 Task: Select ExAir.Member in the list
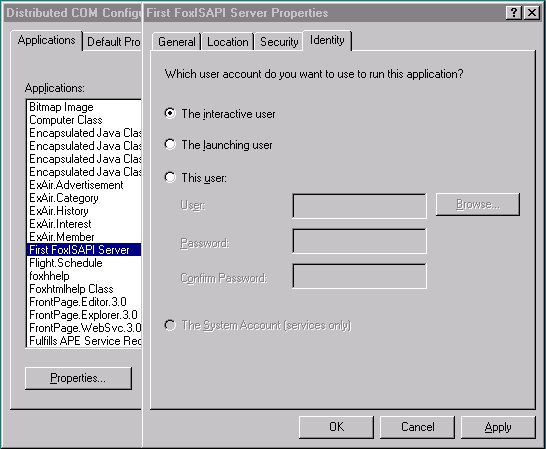point(84,237)
